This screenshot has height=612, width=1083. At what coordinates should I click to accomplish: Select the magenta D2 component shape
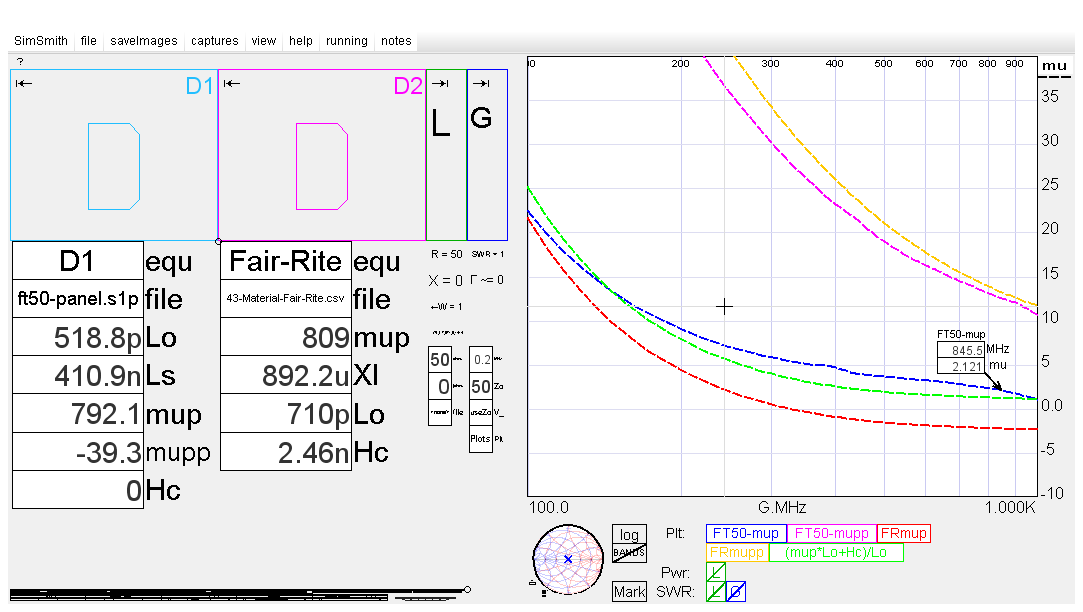pos(322,166)
